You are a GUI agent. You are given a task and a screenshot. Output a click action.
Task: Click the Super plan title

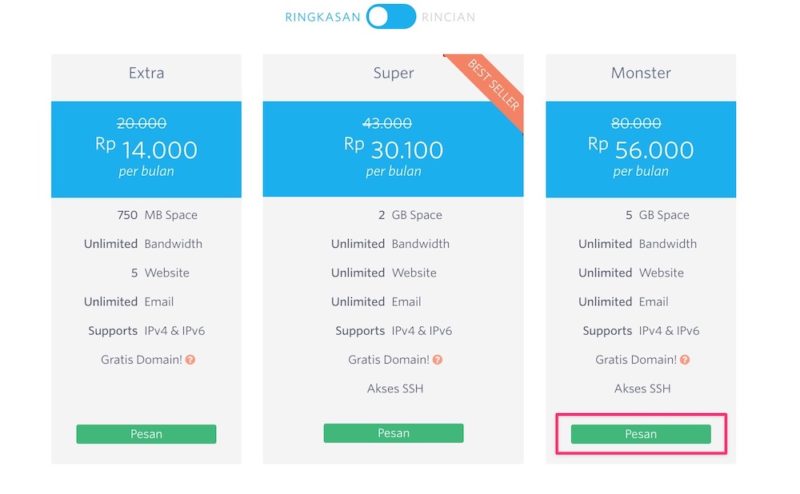(393, 73)
